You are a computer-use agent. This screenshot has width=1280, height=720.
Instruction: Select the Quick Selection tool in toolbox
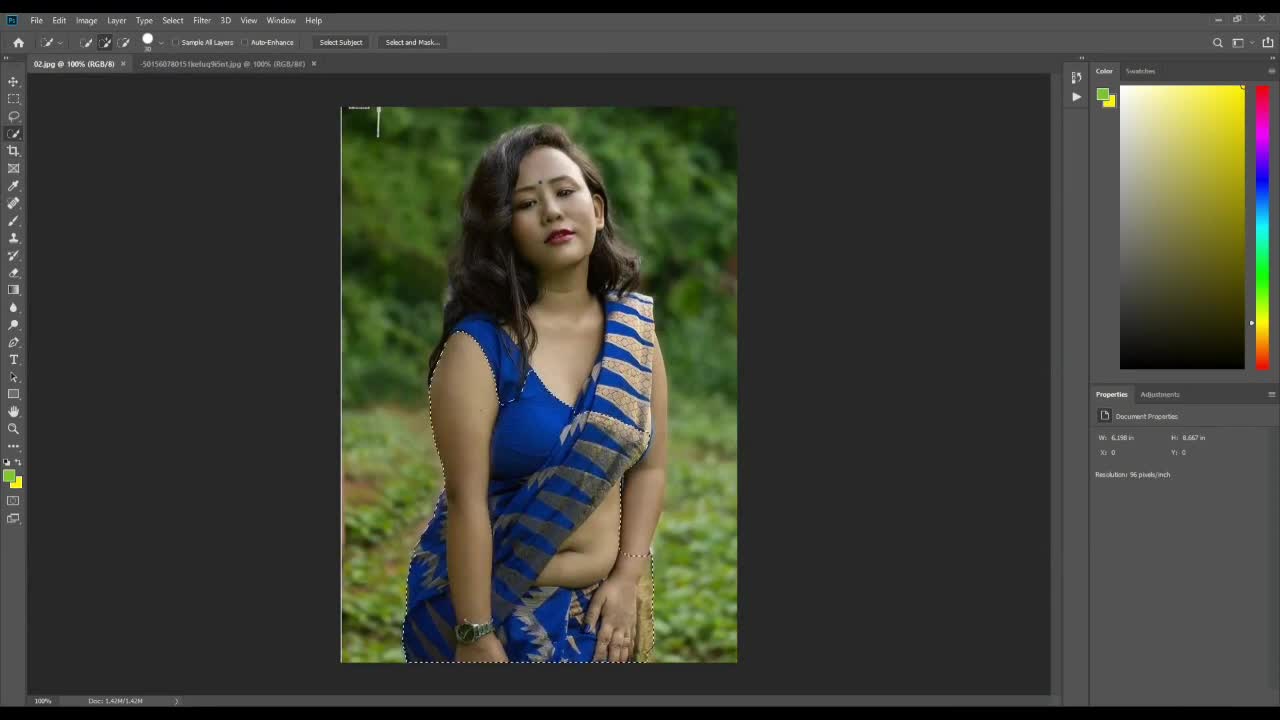[x=13, y=133]
